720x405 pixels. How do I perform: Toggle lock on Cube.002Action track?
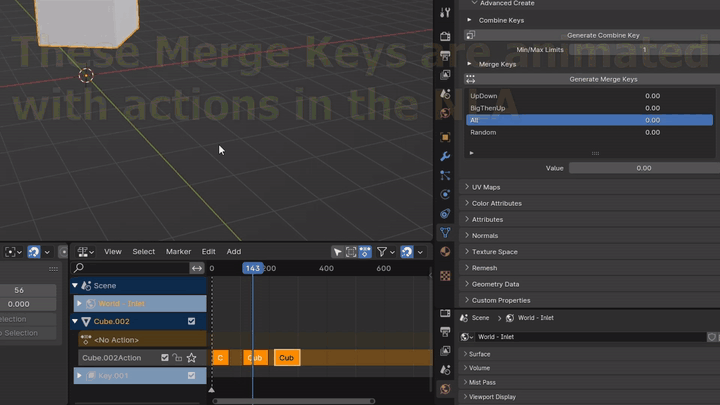click(x=177, y=358)
